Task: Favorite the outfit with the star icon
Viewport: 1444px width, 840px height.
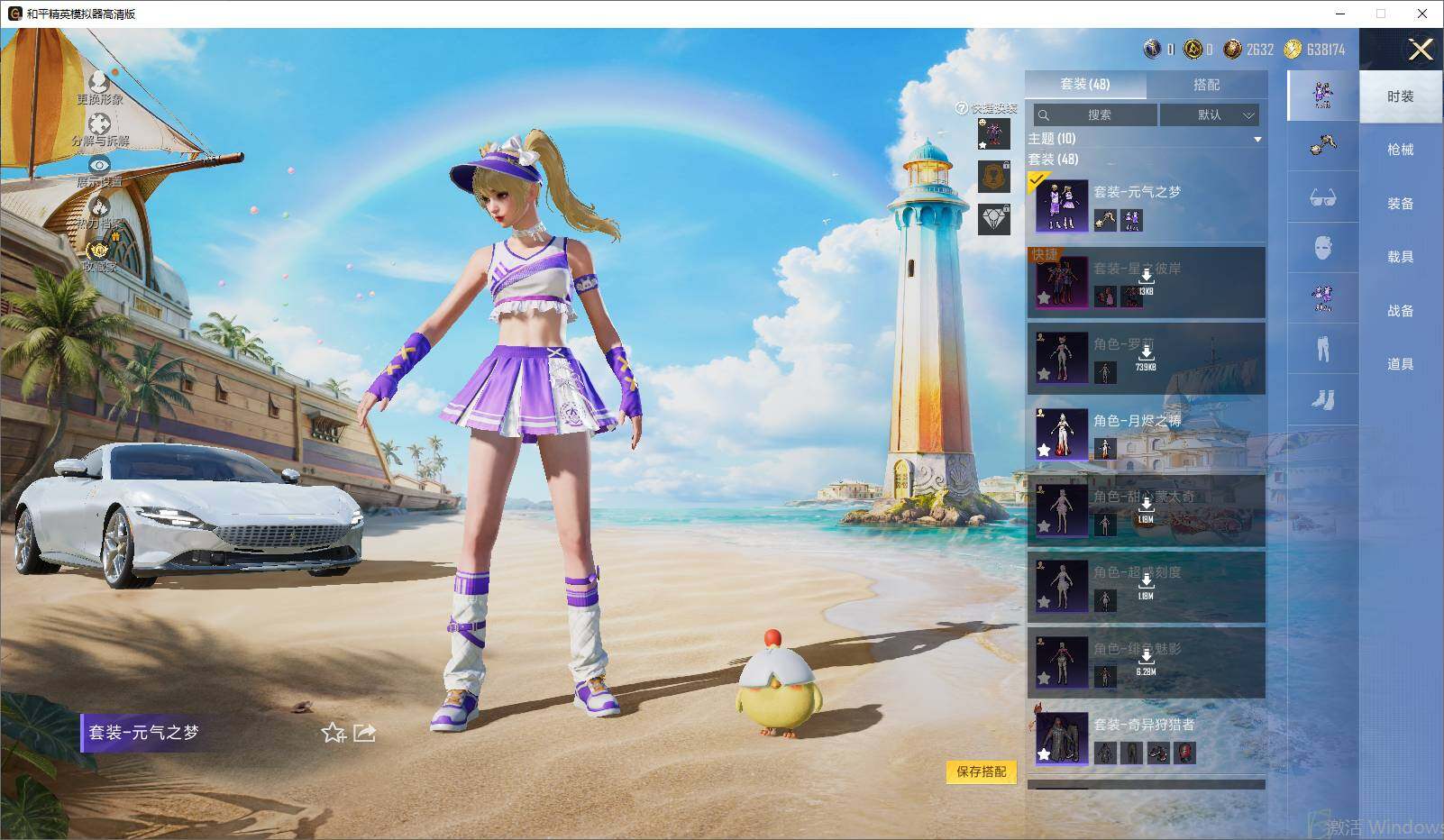Action: tap(334, 733)
